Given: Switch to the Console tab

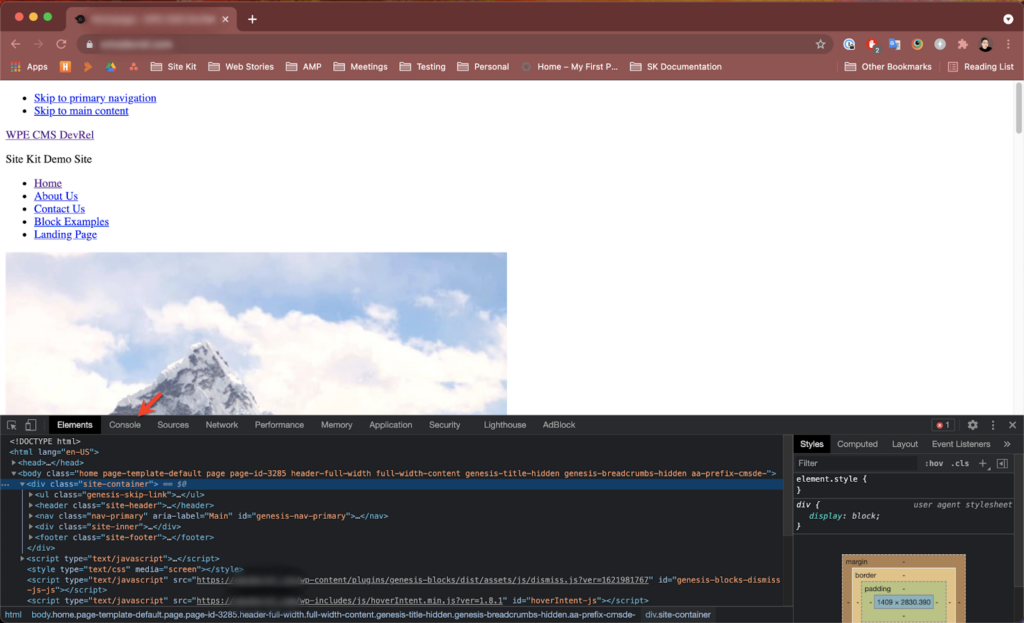Looking at the screenshot, I should 125,425.
